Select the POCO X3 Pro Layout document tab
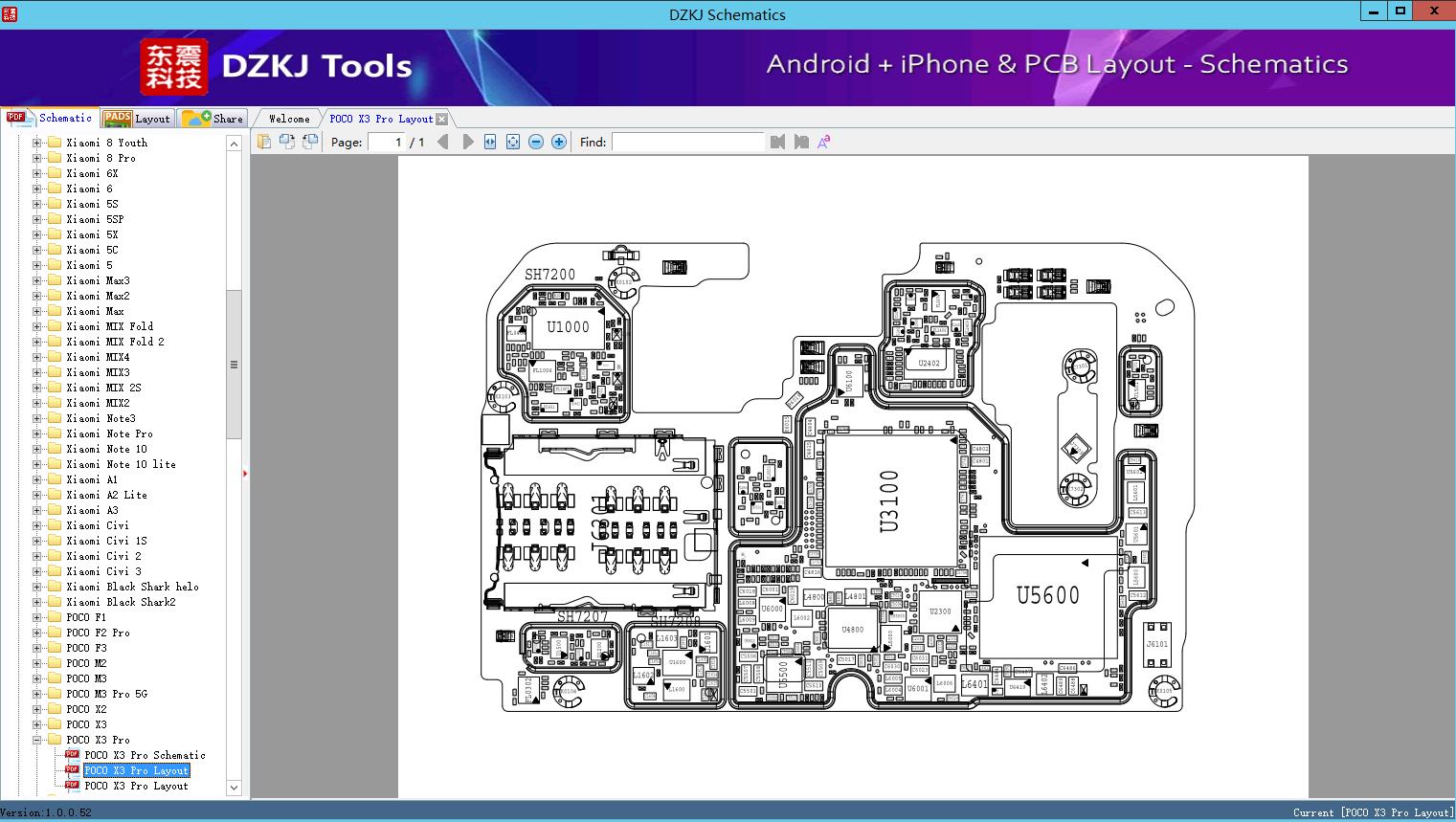 pyautogui.click(x=381, y=119)
